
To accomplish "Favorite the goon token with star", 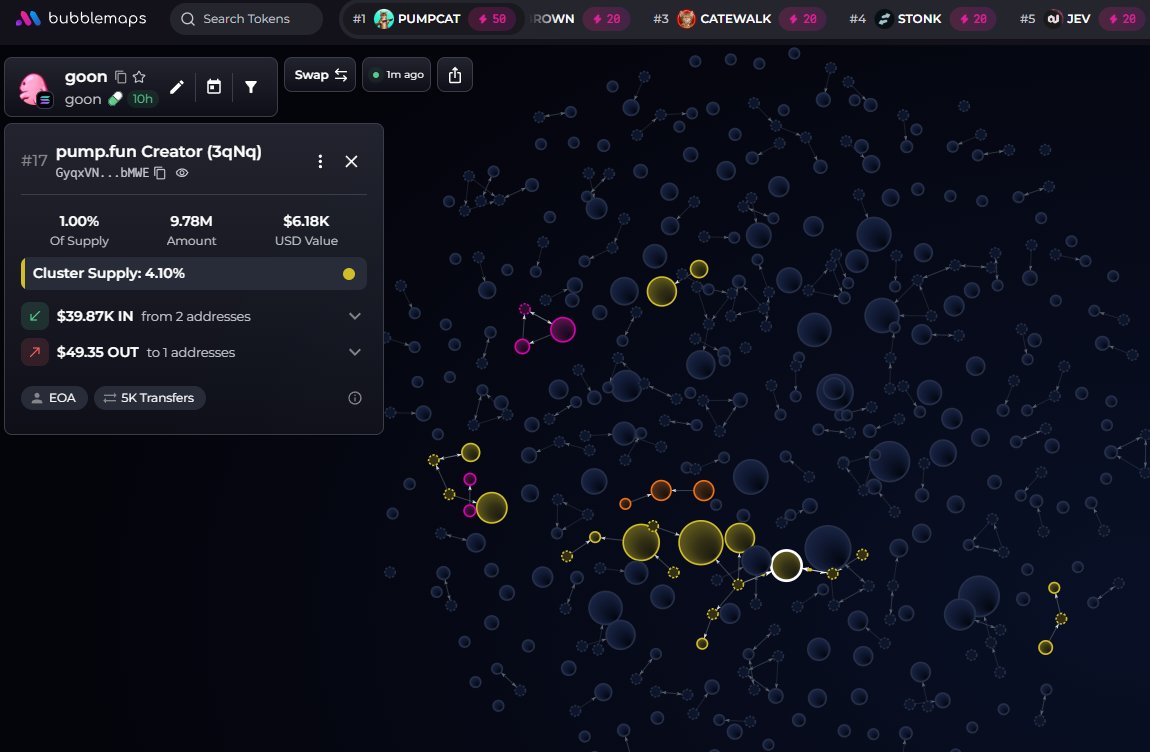I will click(139, 77).
